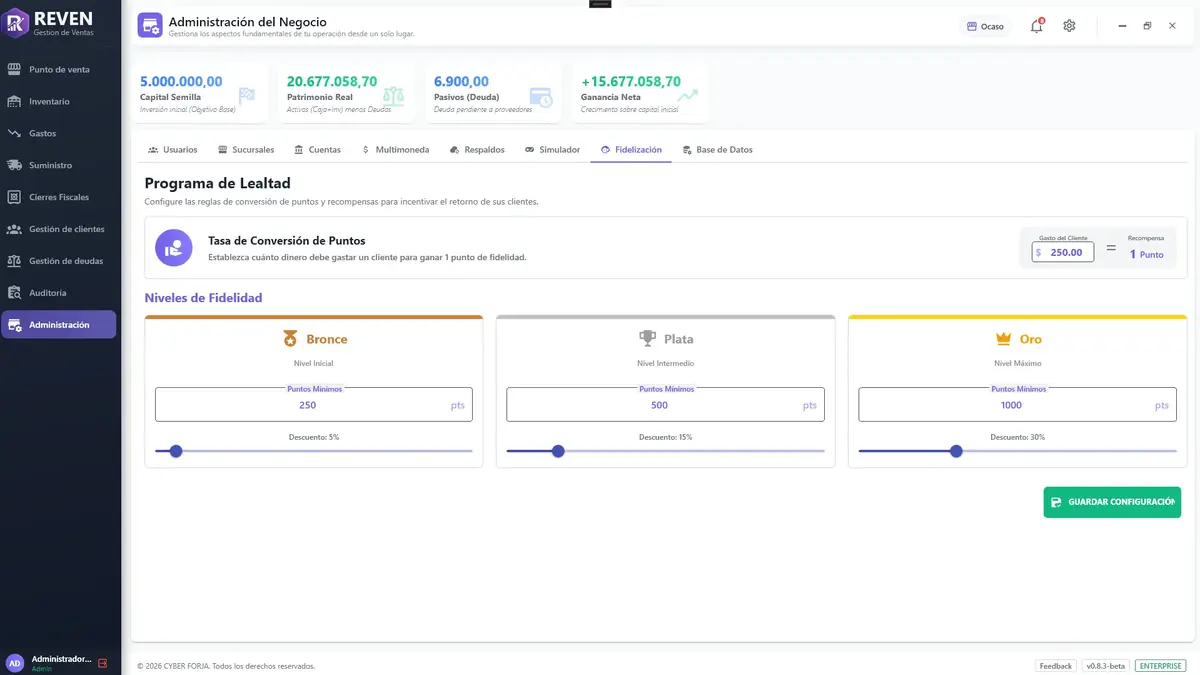Screen dimensions: 1200x675
Task: Click the Programa de Lealtad heading
Action: pos(218,183)
